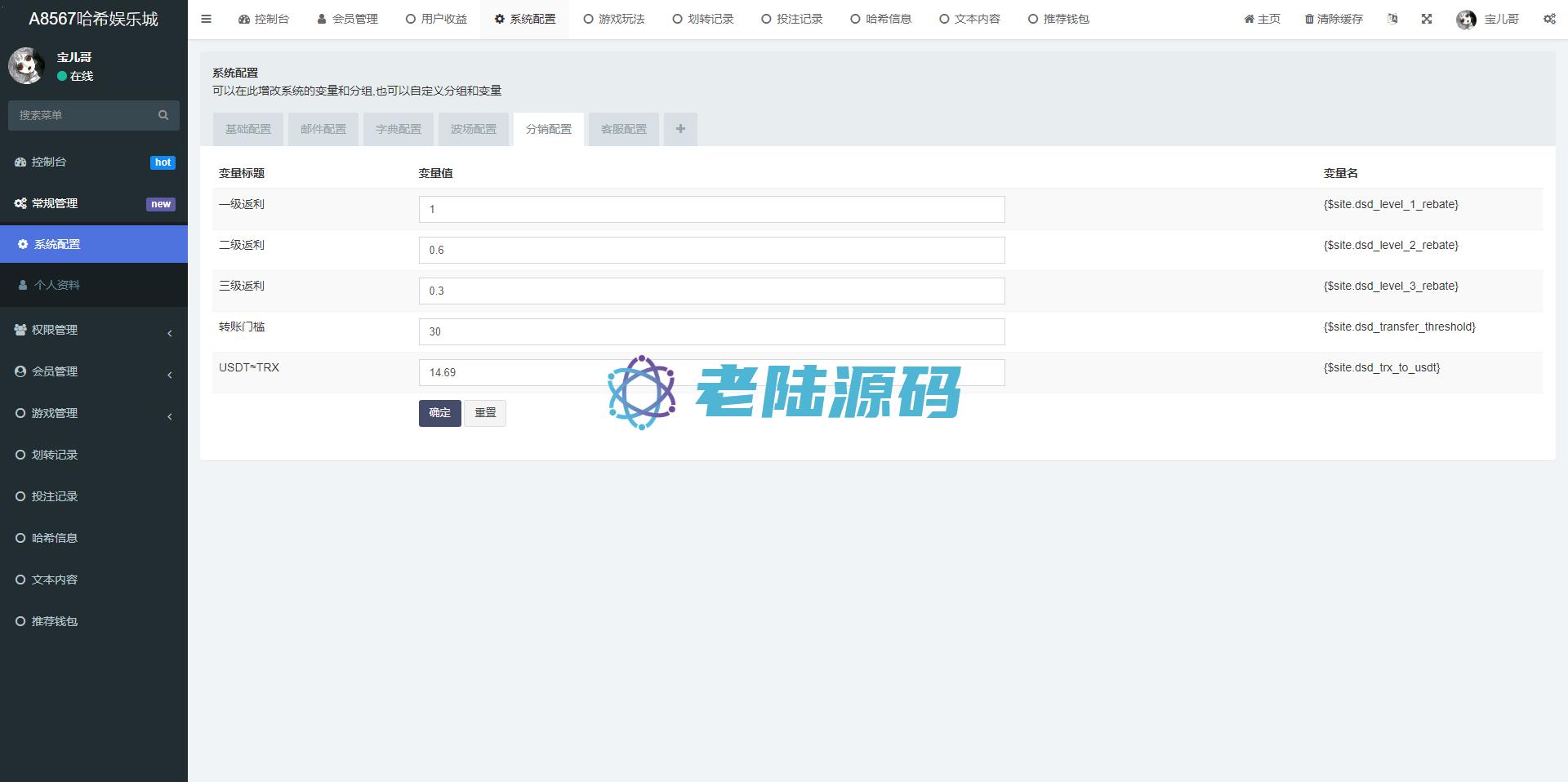Expand 权限管理 sidebar menu
Viewport: 1568px width, 782px height.
click(x=94, y=330)
